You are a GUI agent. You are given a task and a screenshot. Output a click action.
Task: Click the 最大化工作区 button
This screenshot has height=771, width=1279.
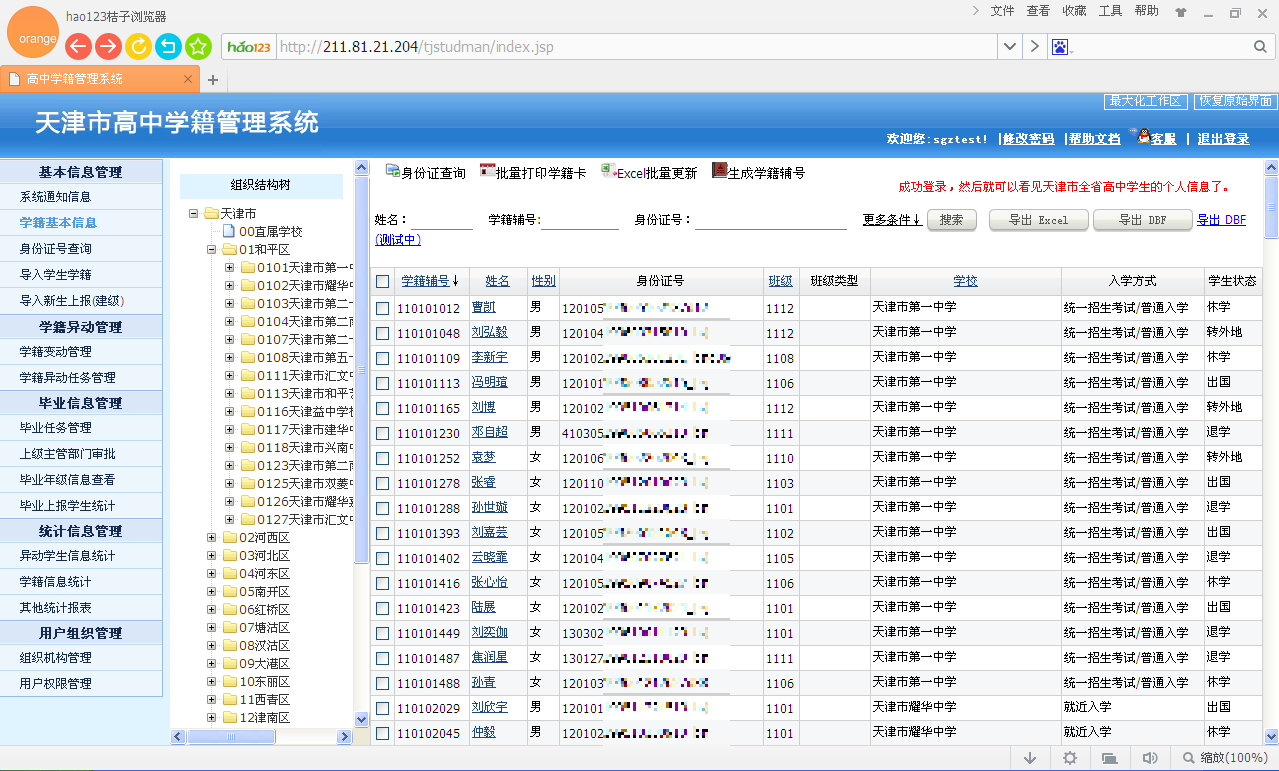click(x=1146, y=101)
